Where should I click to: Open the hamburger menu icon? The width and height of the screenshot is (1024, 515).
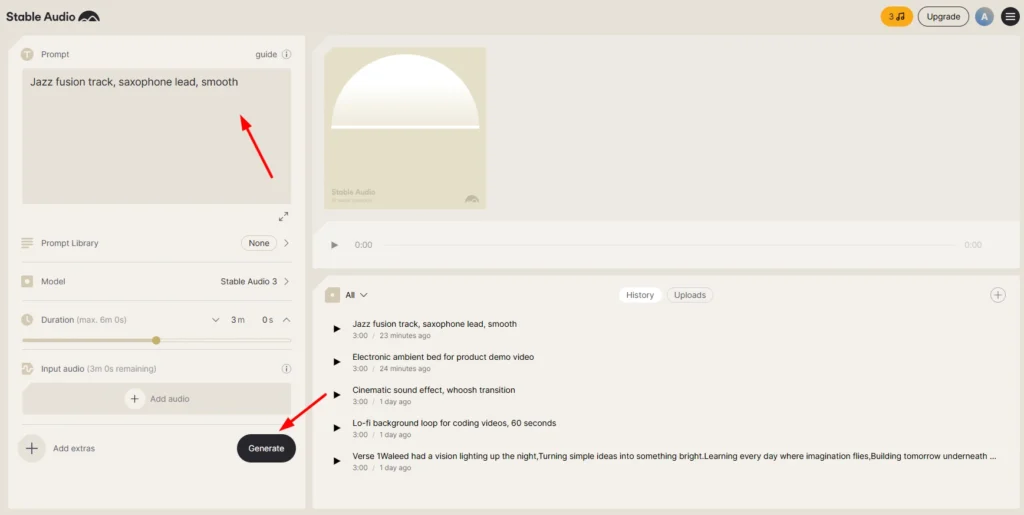1010,17
